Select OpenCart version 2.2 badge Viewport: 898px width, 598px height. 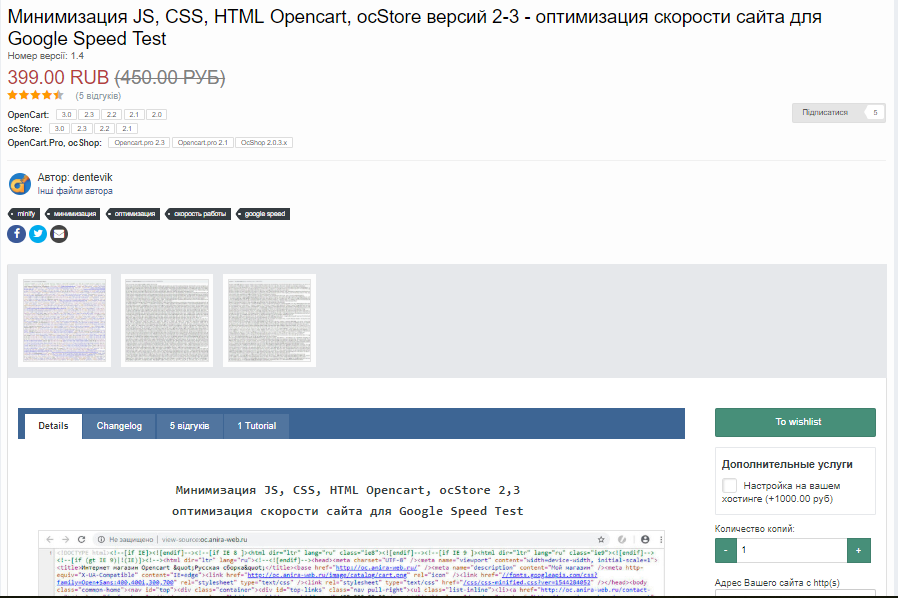point(112,115)
